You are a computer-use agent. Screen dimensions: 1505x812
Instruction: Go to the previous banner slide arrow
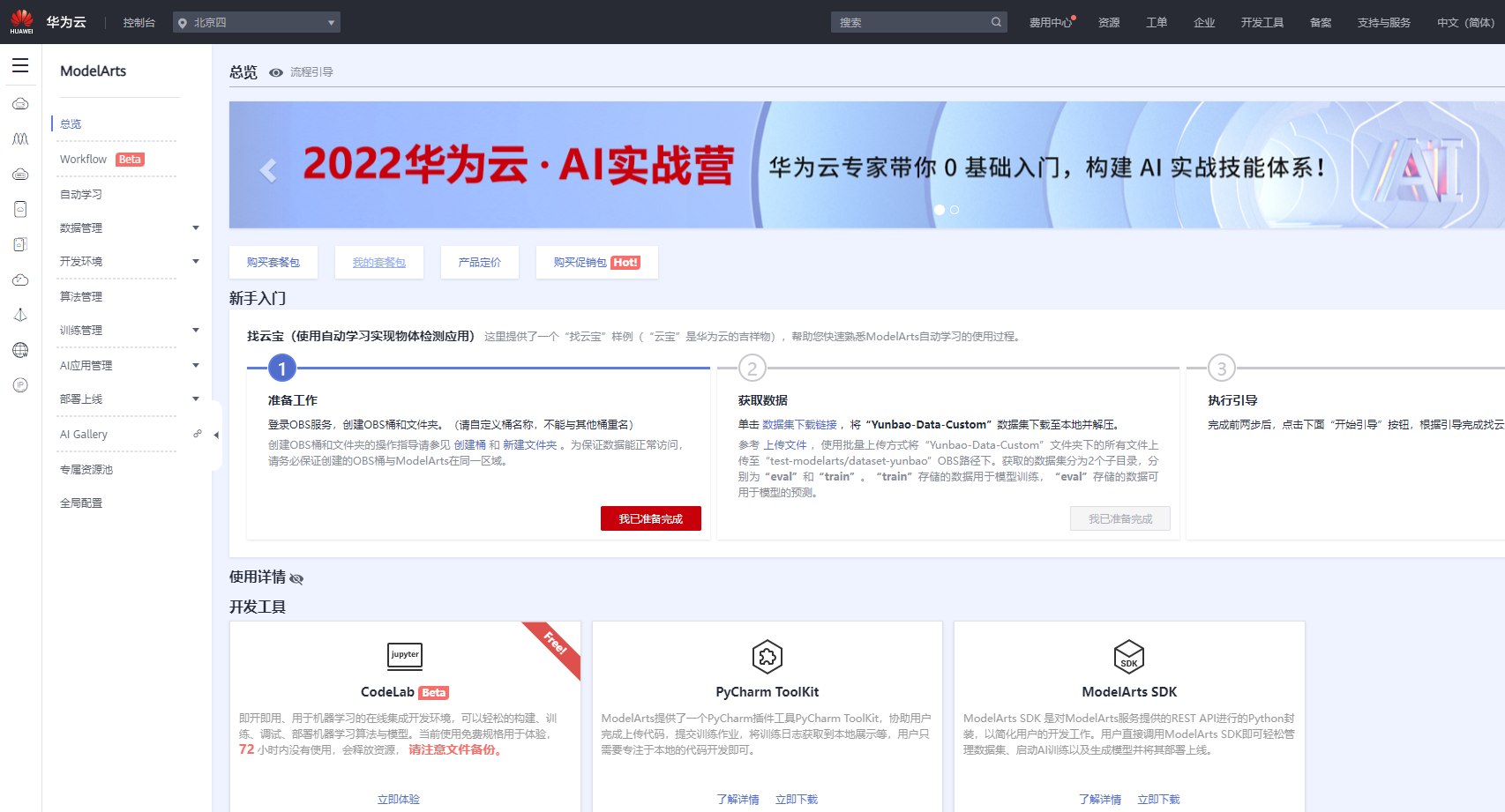[268, 170]
